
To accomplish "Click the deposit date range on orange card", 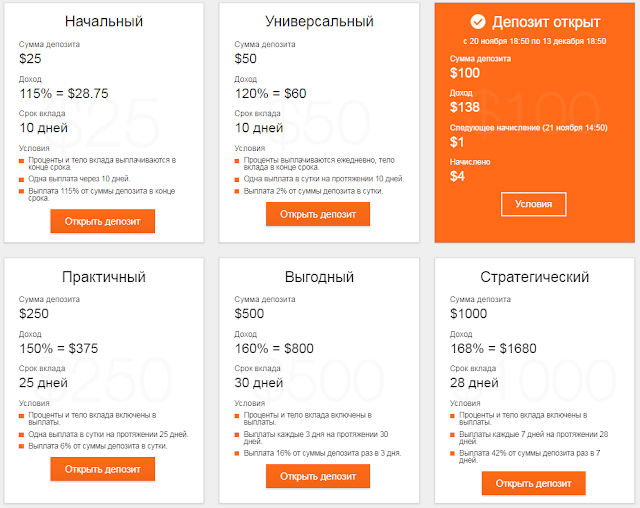I will (534, 41).
